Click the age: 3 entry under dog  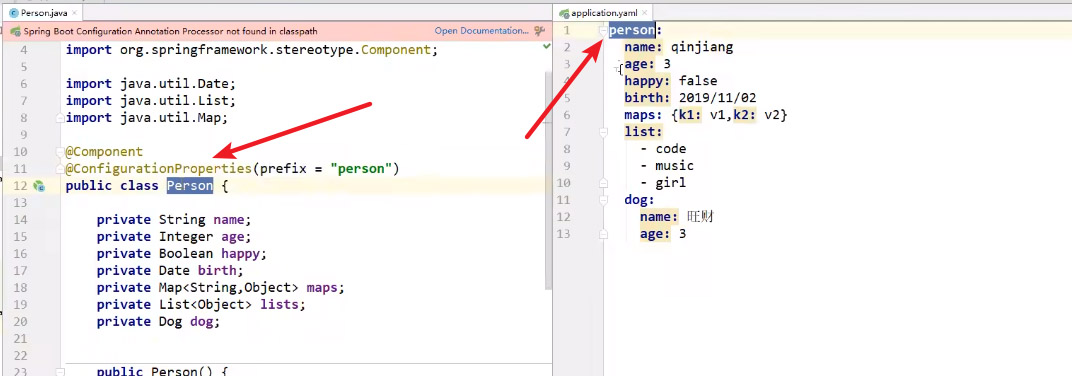pyautogui.click(x=663, y=234)
